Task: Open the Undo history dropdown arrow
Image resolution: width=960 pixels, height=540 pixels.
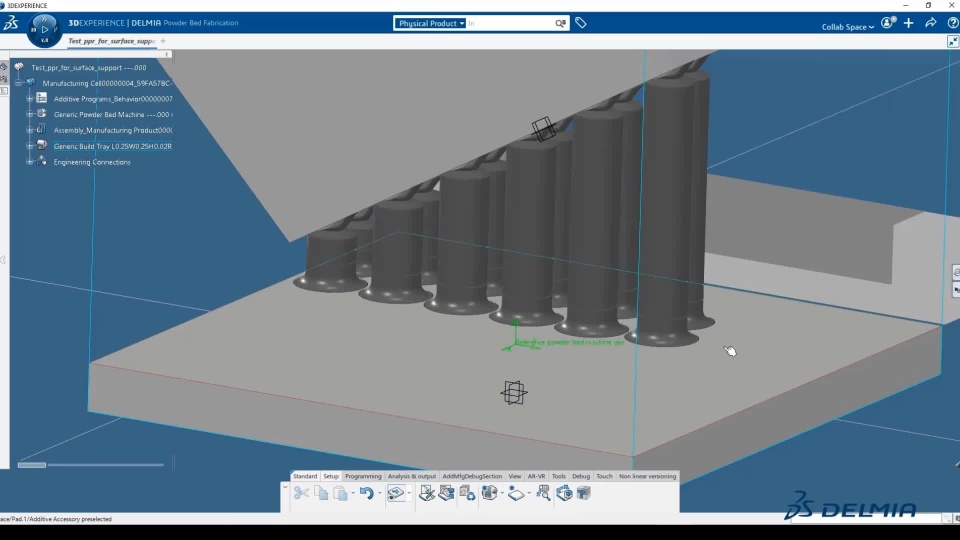Action: 380,493
